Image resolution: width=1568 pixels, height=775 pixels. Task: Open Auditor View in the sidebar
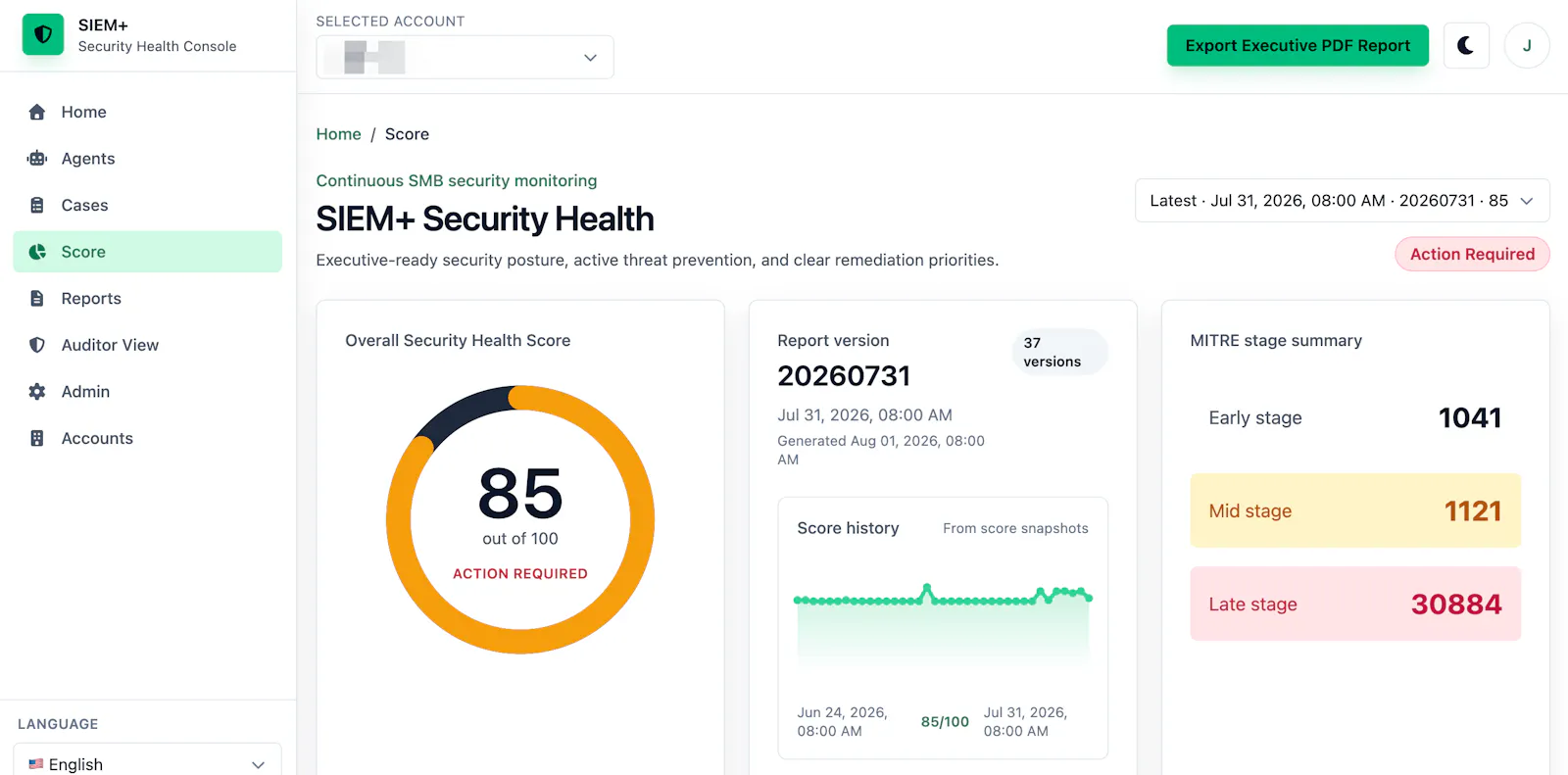pyautogui.click(x=147, y=345)
